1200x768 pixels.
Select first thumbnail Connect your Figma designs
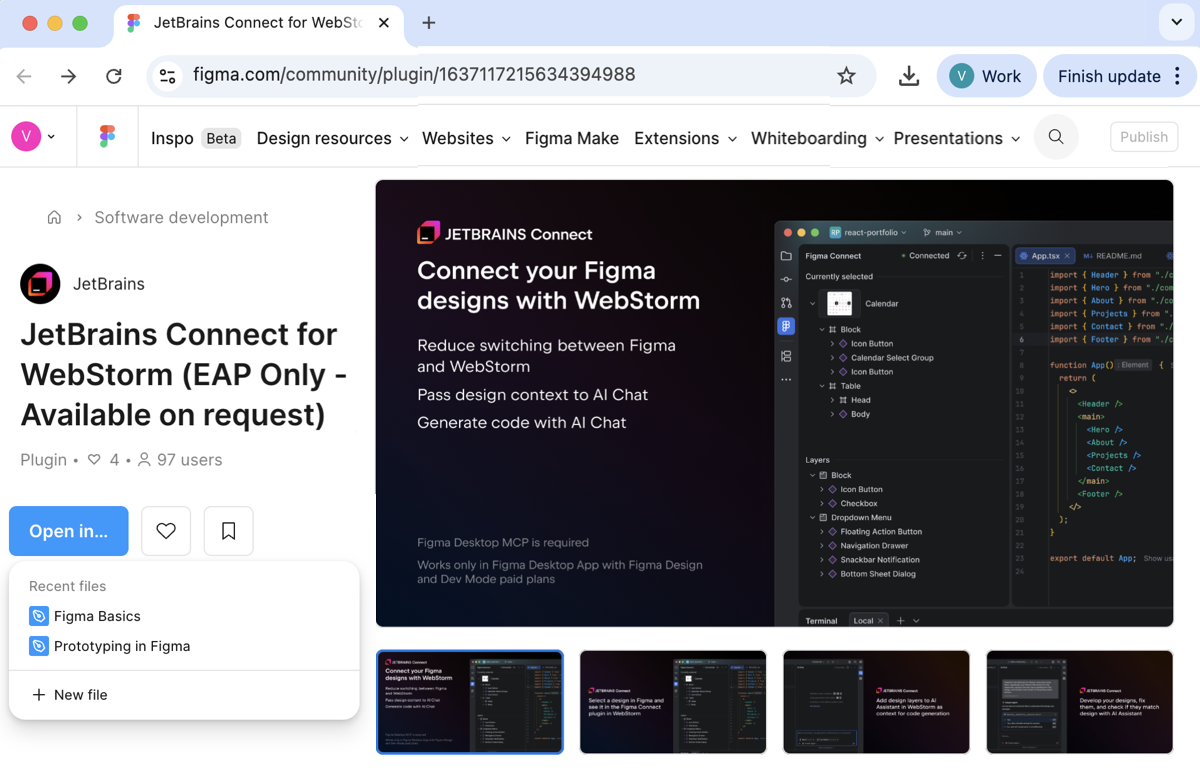(x=470, y=702)
